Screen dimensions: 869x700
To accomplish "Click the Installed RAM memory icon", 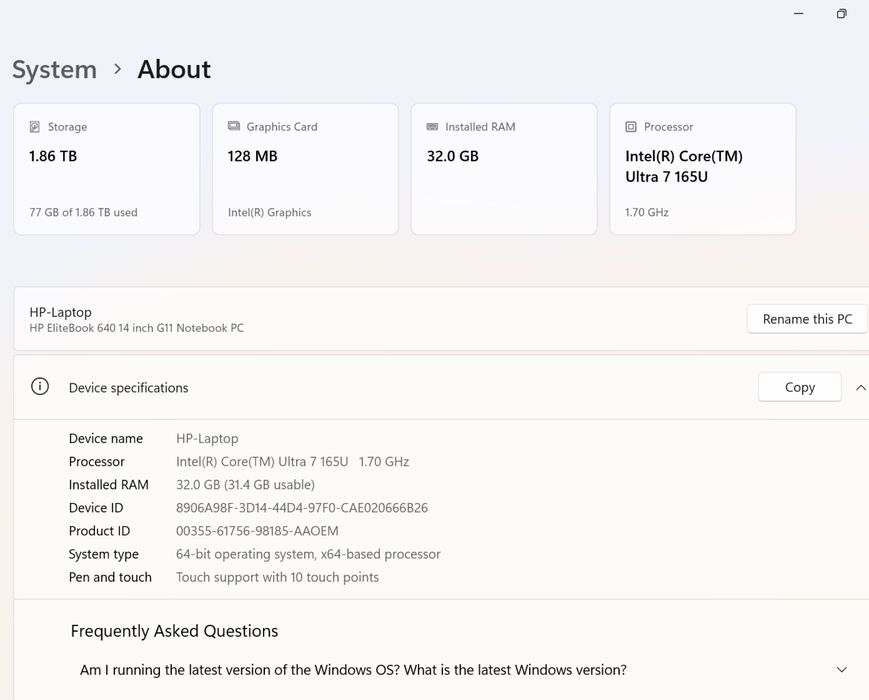I will 432,127.
